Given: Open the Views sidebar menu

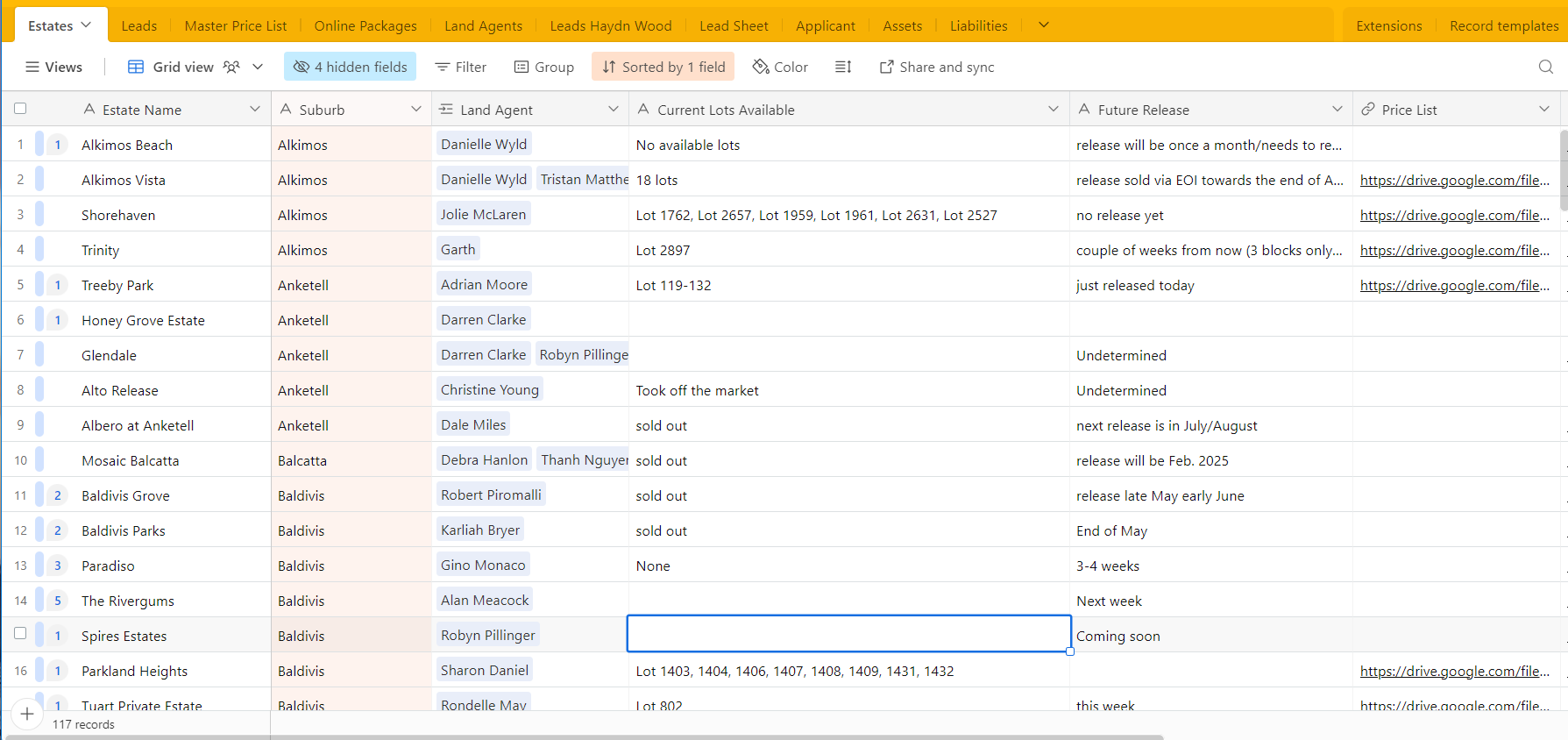Looking at the screenshot, I should 53,67.
